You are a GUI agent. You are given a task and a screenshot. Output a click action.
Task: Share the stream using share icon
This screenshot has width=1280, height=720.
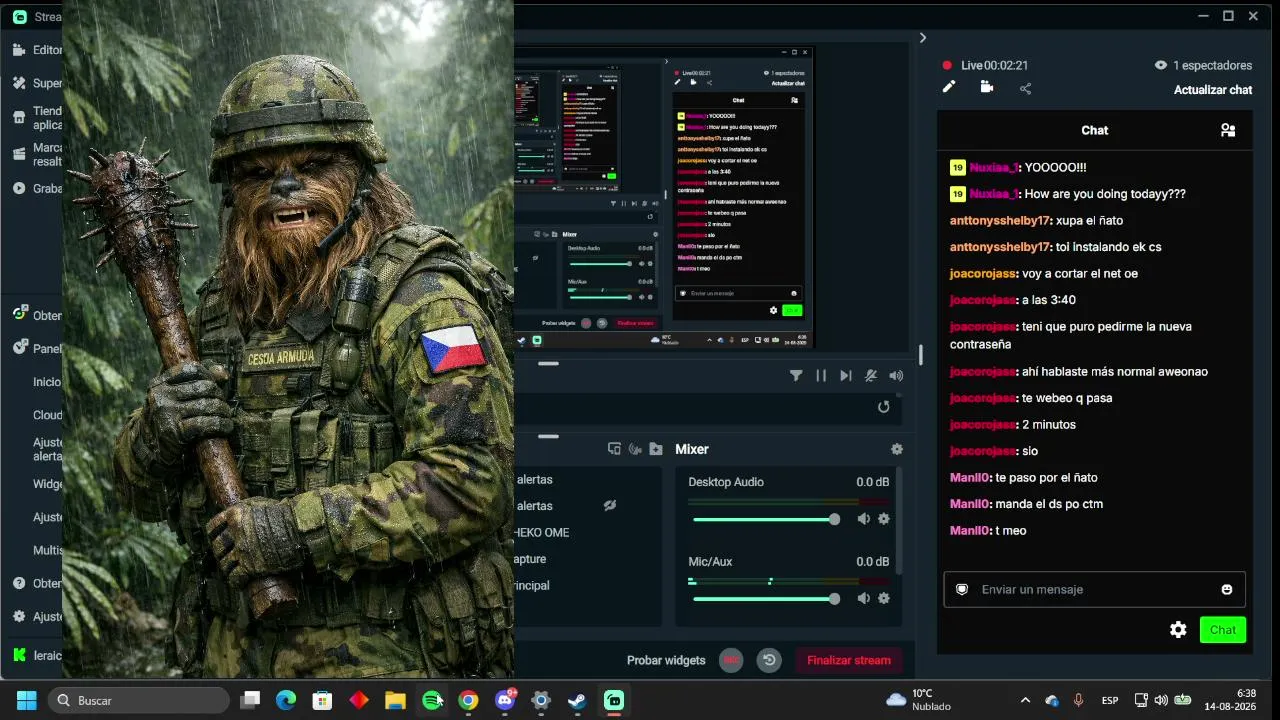click(x=1026, y=88)
